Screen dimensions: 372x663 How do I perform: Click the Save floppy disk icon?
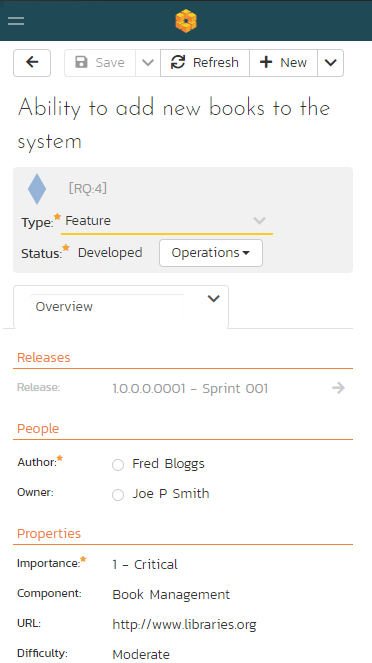(x=81, y=63)
